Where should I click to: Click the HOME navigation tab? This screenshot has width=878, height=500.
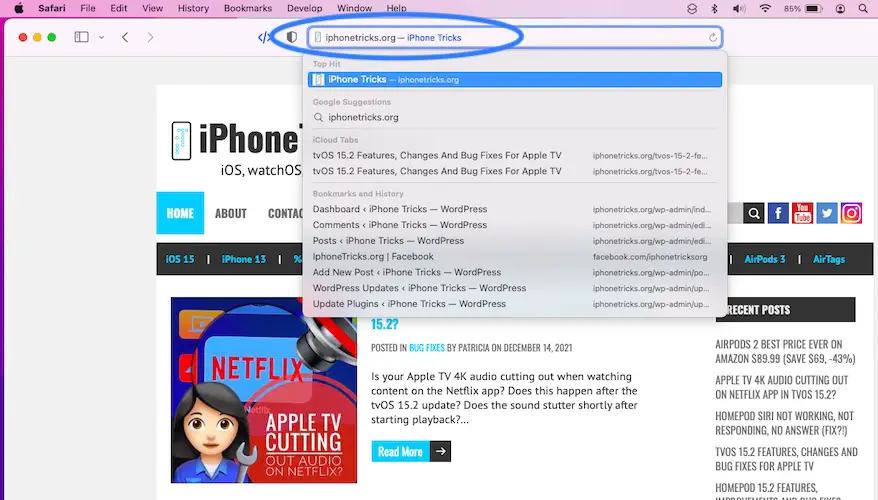tap(180, 213)
